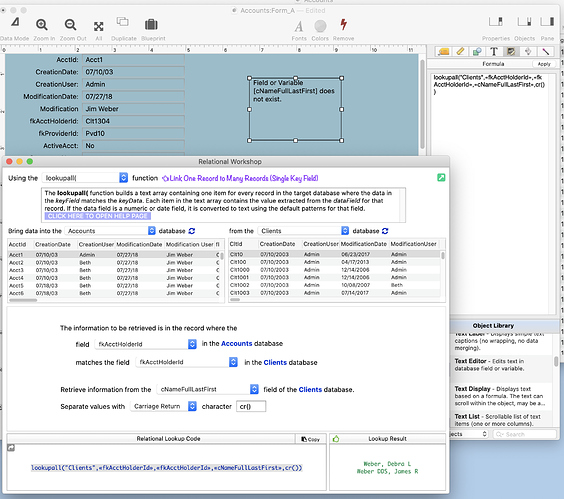The height and width of the screenshot is (499, 564).
Task: Open the Carriage Return separator dropdown
Action: pyautogui.click(x=163, y=406)
